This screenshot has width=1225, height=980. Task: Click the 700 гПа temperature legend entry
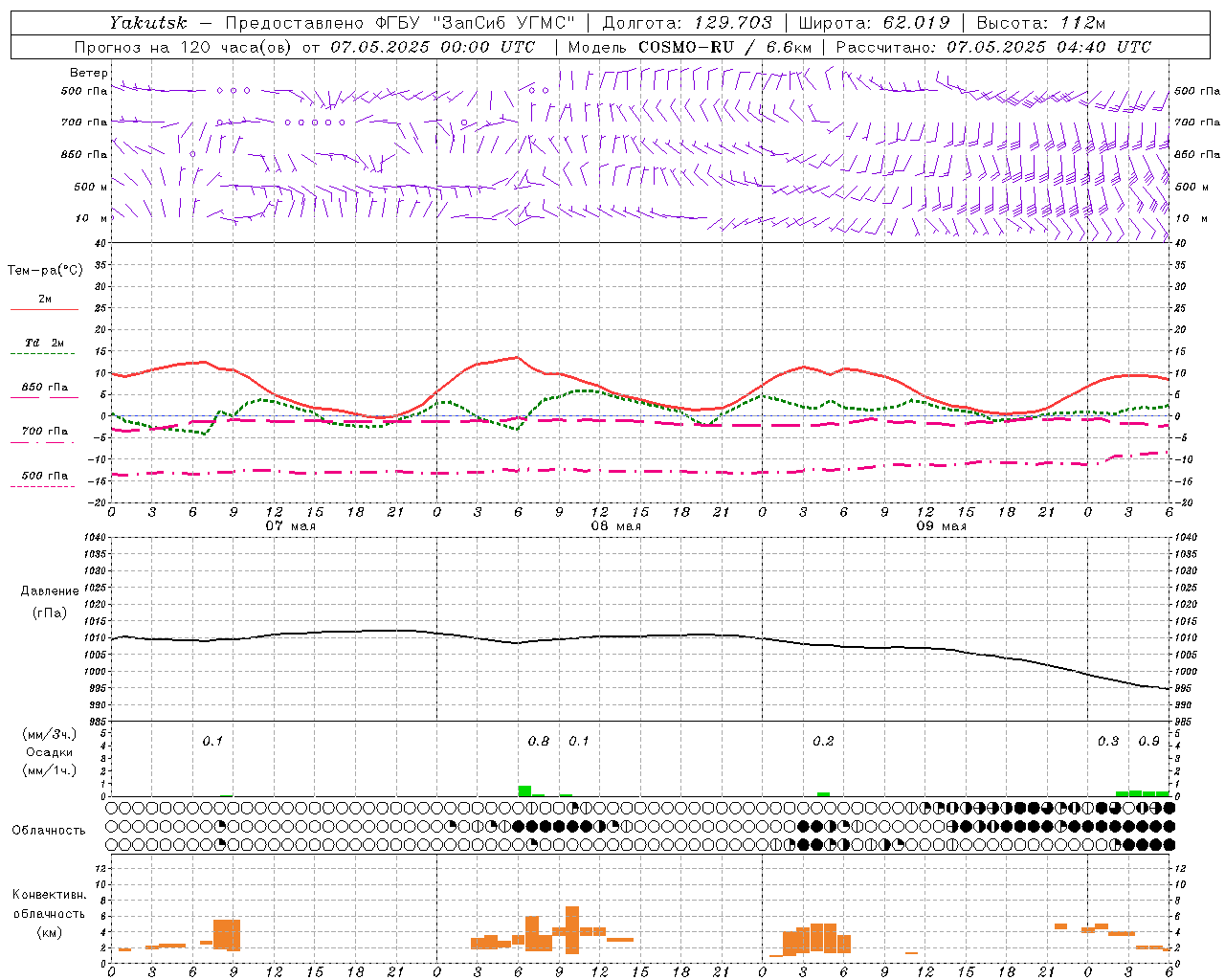coord(44,432)
